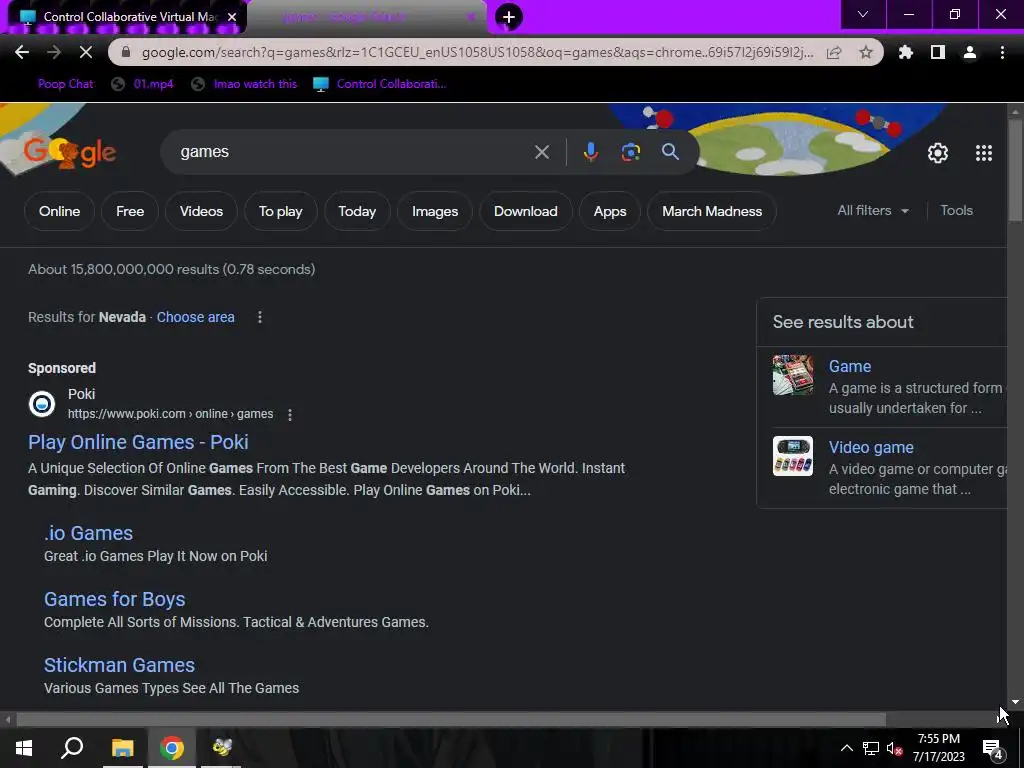Open the Poop Chat bookmark

click(x=65, y=84)
